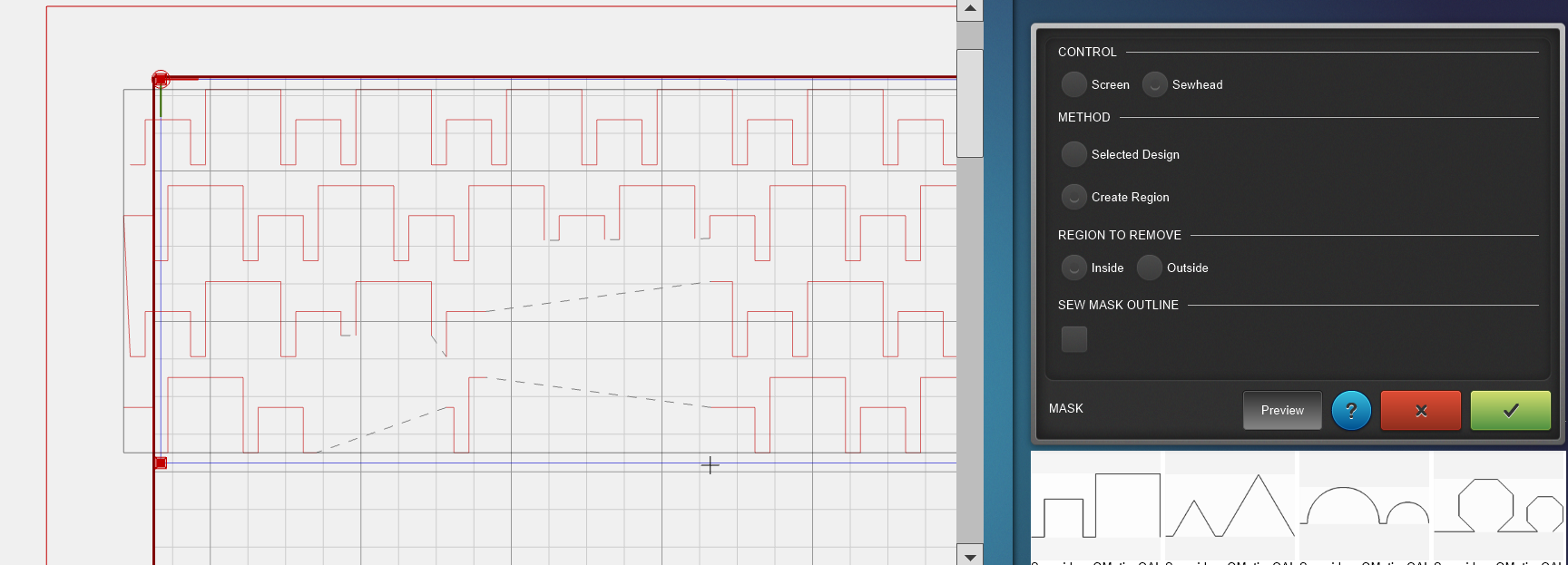Set region to remove to Outside
This screenshot has height=565, width=1568.
pos(1150,268)
